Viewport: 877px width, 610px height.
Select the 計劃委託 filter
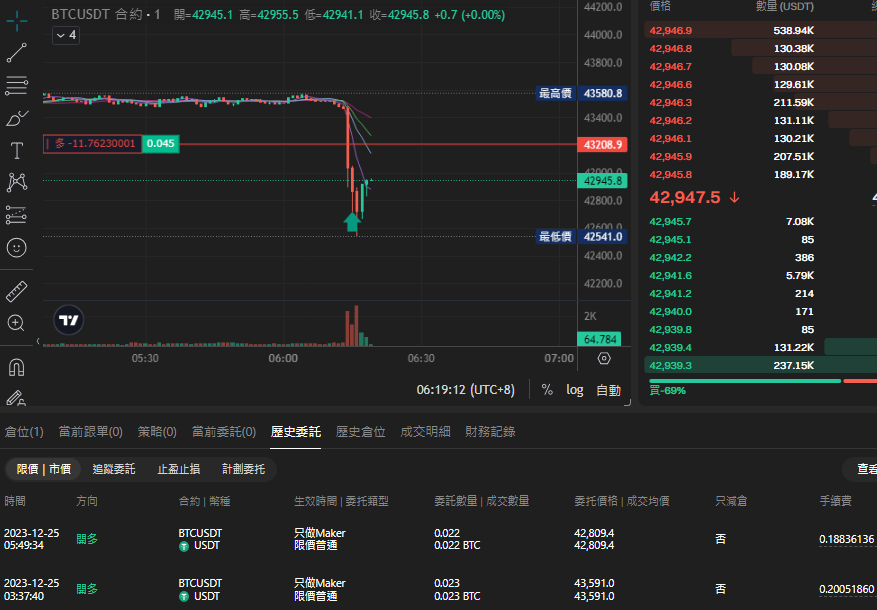243,469
